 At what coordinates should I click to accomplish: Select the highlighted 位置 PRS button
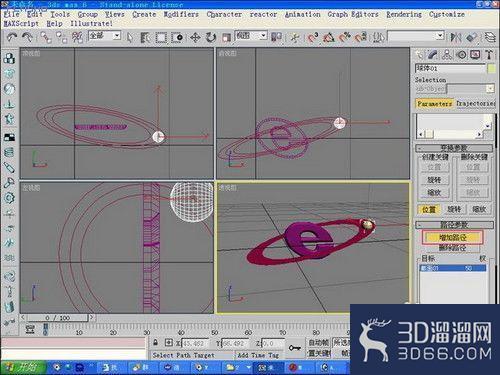tap(429, 210)
